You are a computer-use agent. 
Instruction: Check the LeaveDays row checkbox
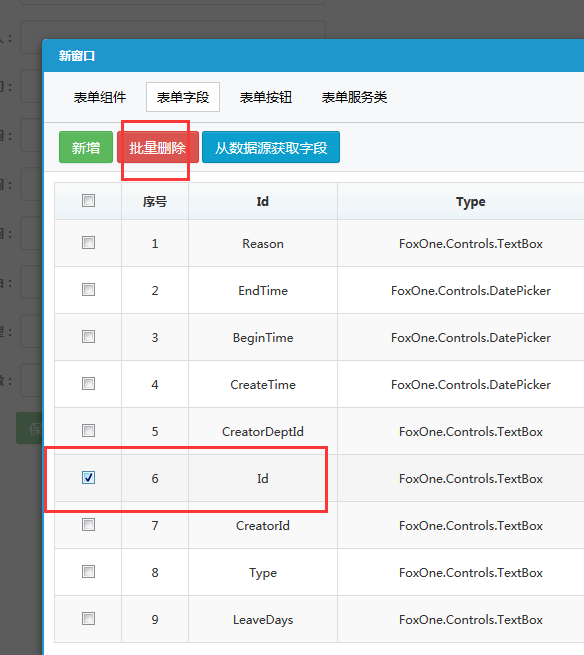pyautogui.click(x=88, y=619)
